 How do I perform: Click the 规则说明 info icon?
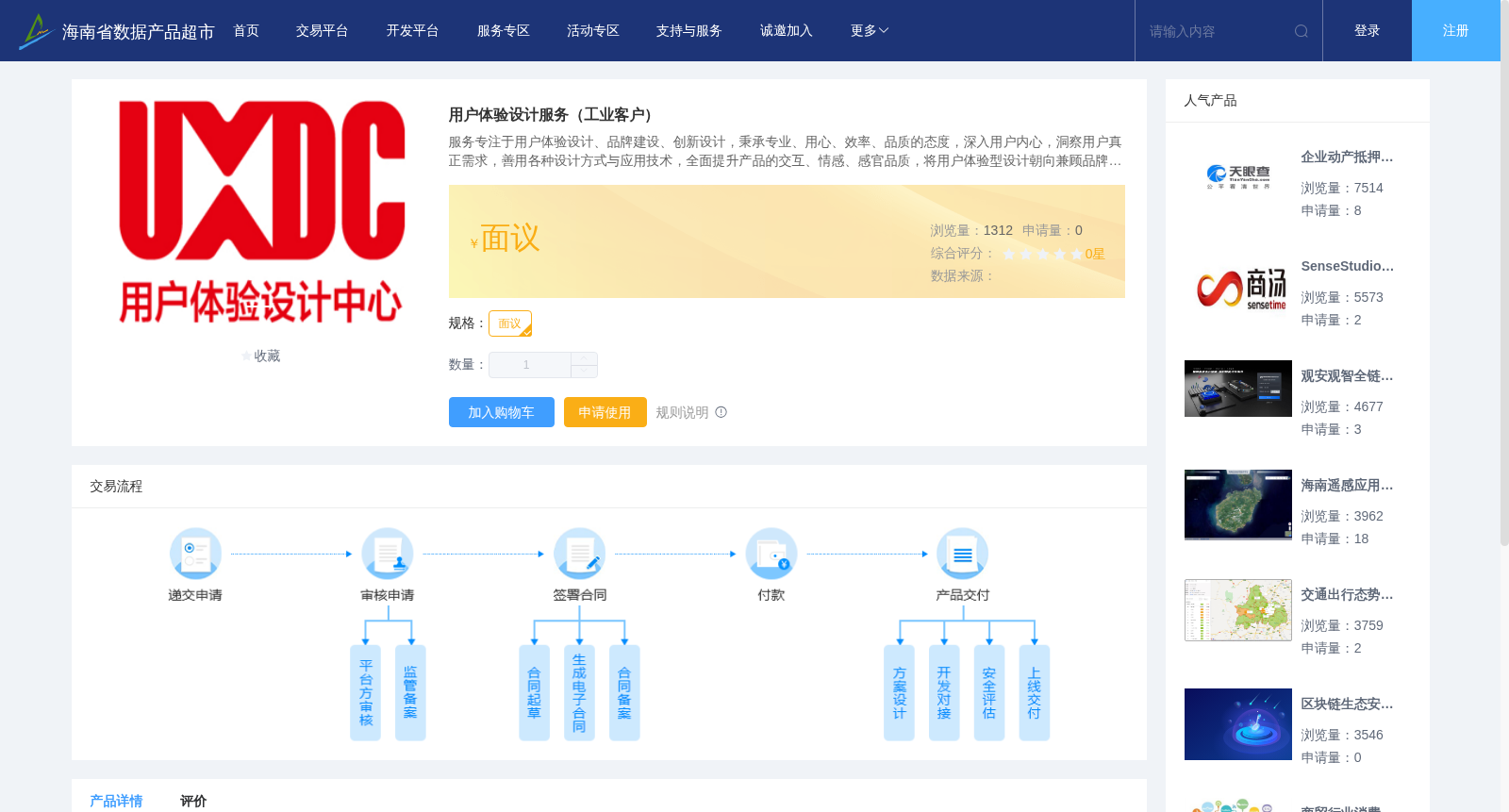click(x=721, y=412)
